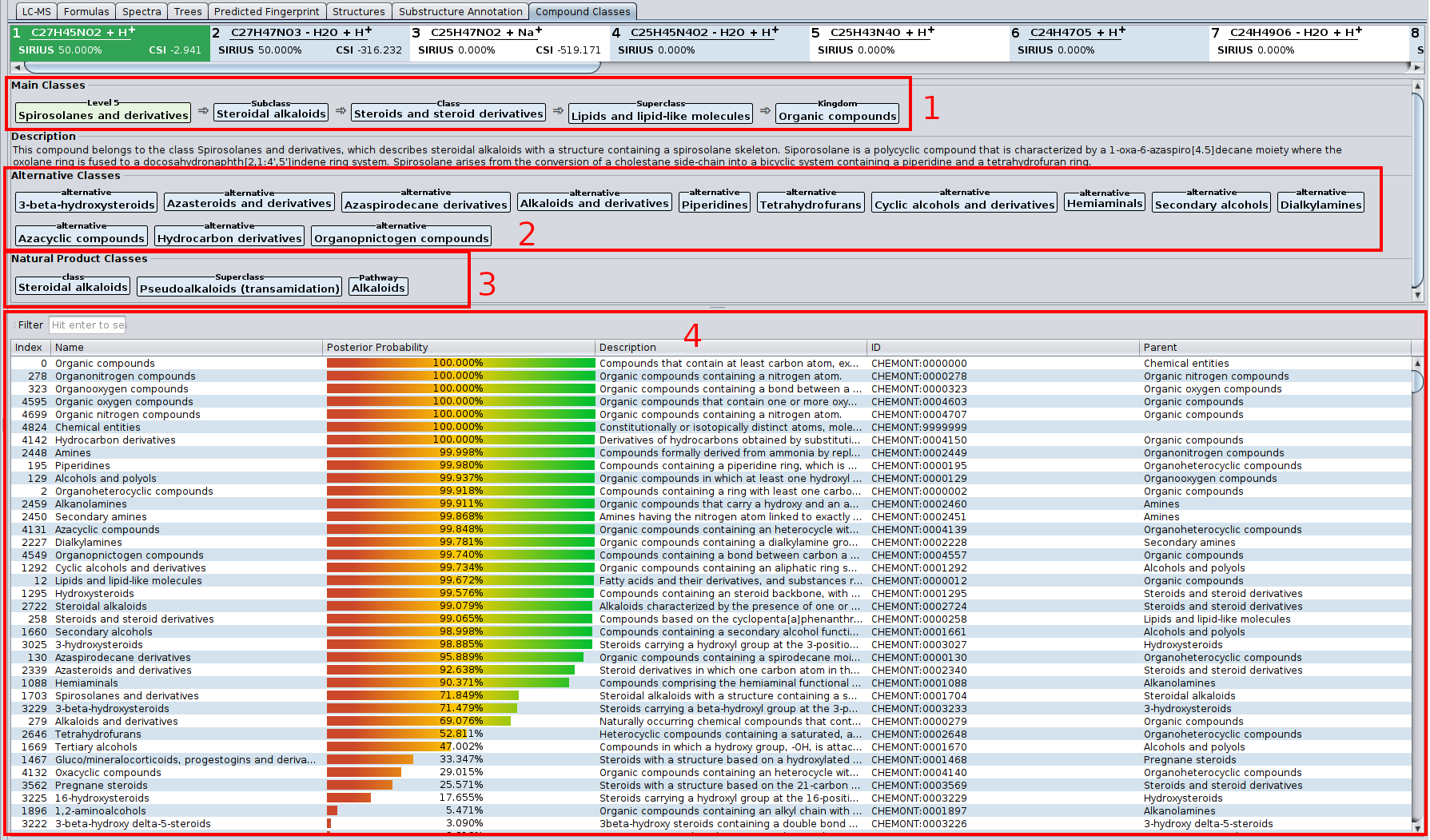Click the Piperidines alternative class box

(x=715, y=204)
